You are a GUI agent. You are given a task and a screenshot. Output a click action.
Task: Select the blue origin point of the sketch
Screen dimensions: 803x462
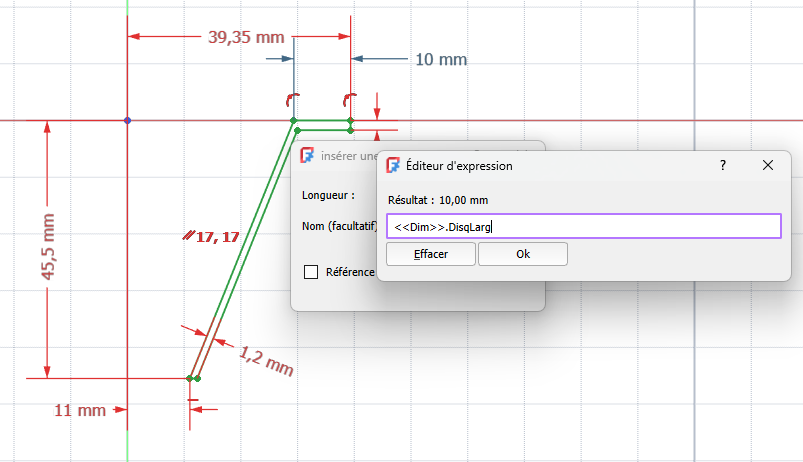click(127, 121)
